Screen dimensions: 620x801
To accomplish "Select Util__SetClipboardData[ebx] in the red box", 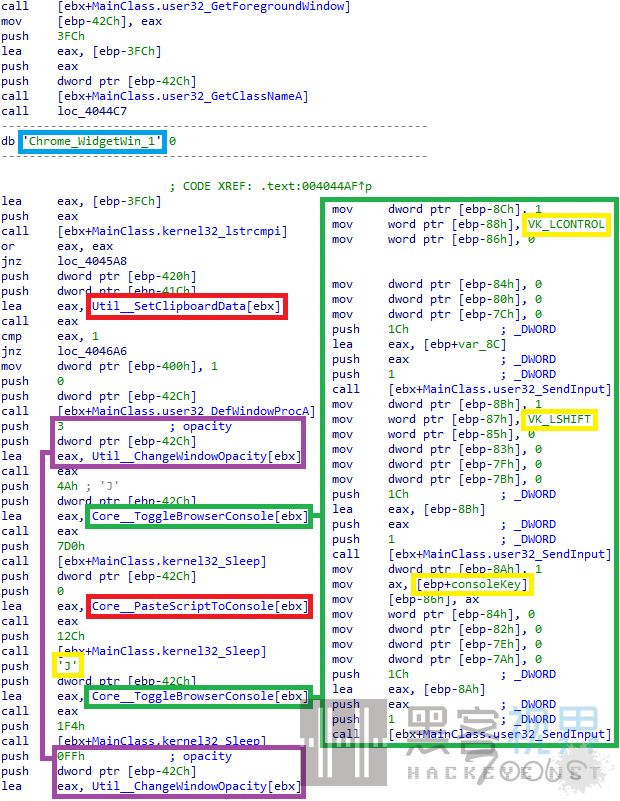I will tap(188, 305).
